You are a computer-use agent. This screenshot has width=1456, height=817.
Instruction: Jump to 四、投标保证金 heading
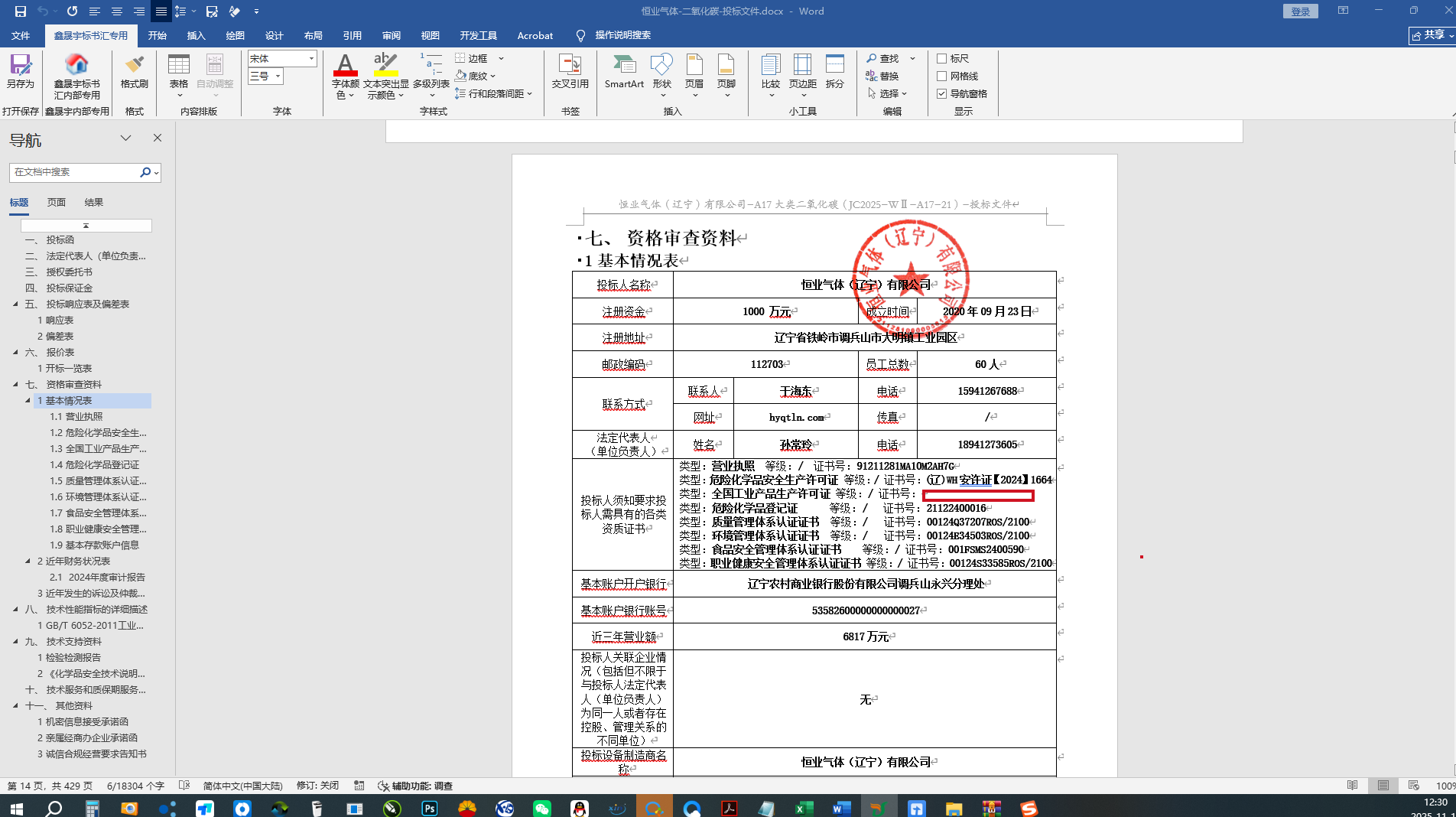pyautogui.click(x=59, y=288)
